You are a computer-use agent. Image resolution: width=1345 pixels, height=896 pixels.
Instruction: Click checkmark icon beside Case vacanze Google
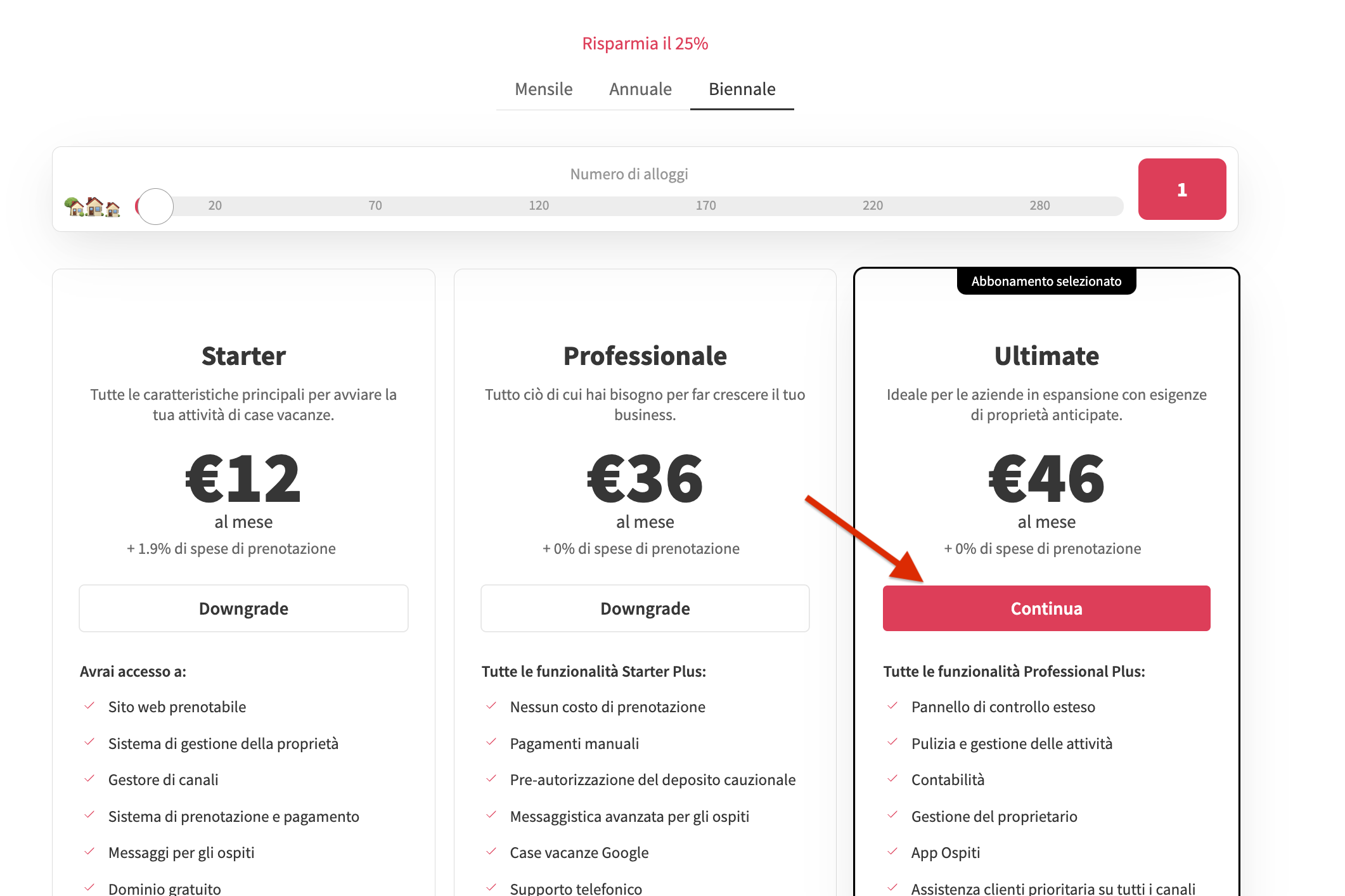tap(491, 852)
